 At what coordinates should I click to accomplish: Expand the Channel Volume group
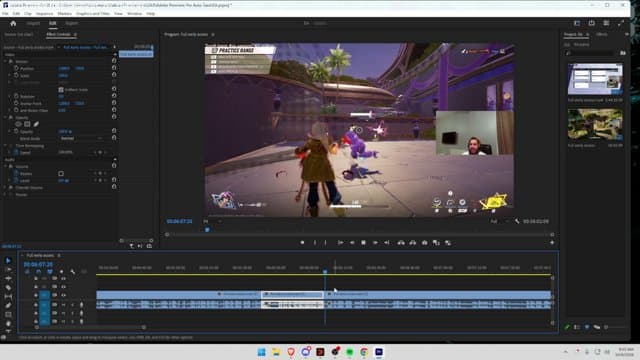point(5,188)
